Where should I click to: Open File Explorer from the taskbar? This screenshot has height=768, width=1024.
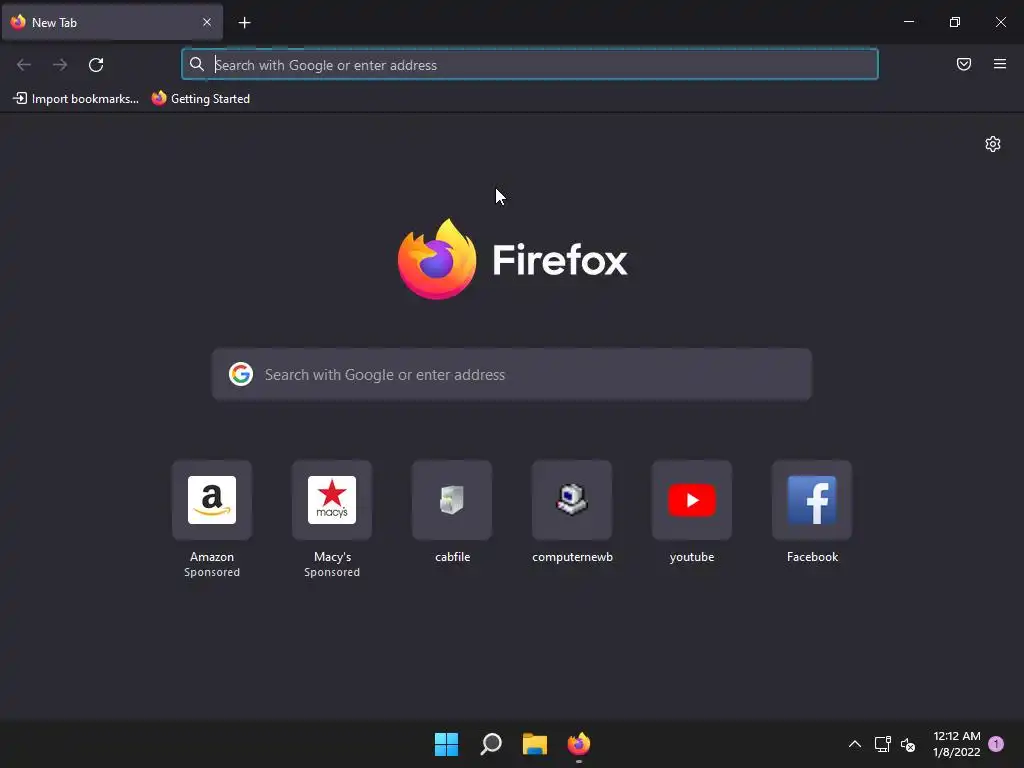[x=535, y=744]
